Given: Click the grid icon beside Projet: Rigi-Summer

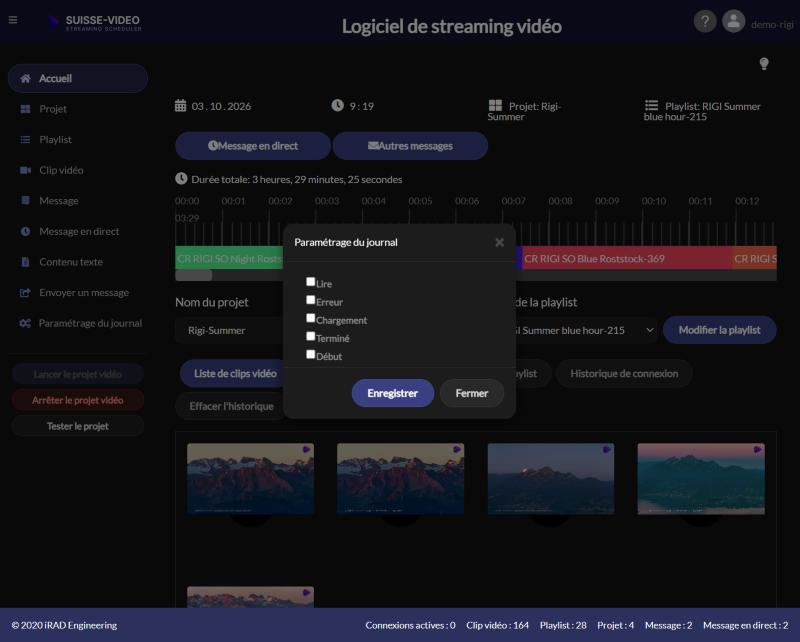Looking at the screenshot, I should point(495,106).
